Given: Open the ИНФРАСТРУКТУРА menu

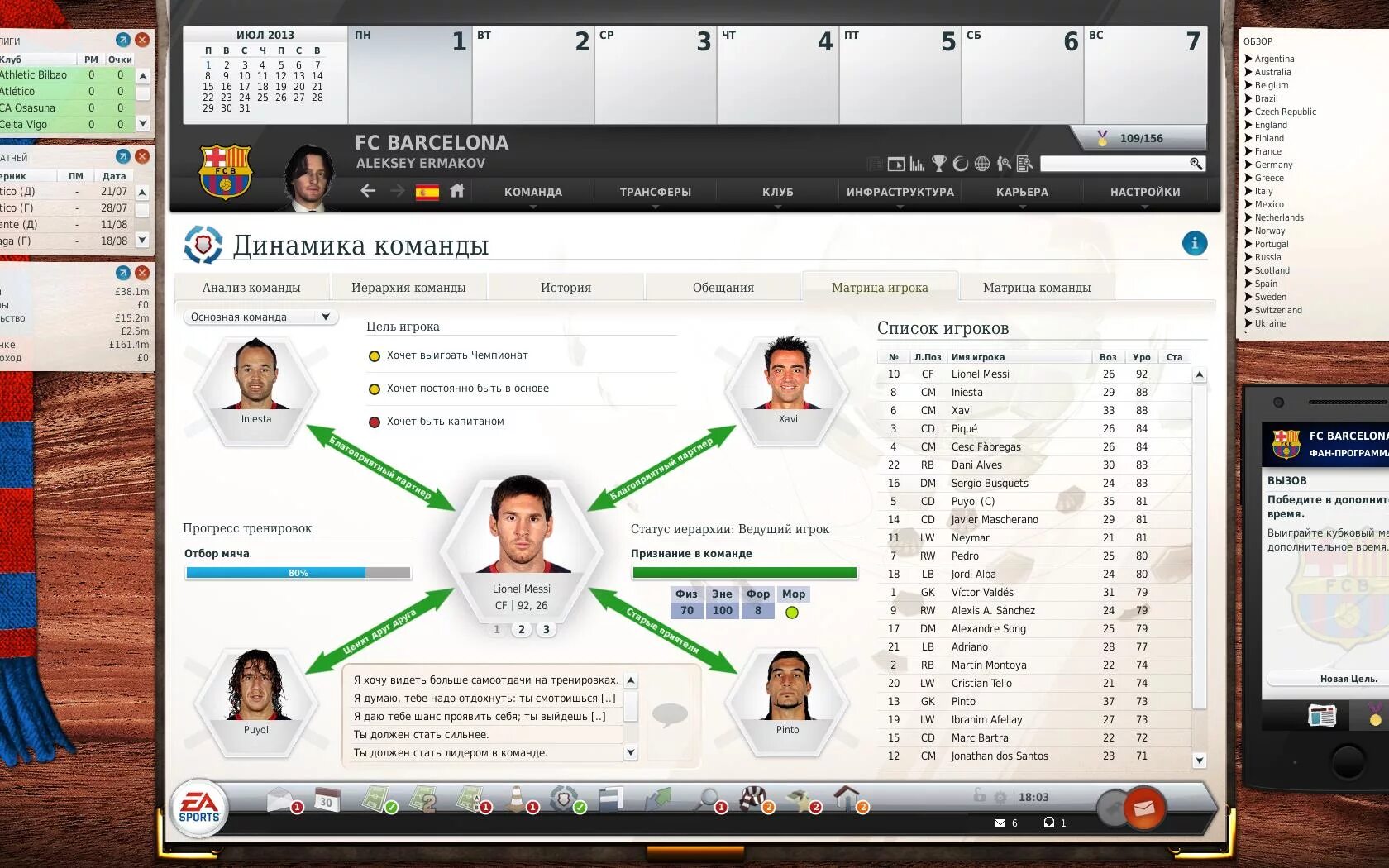Looking at the screenshot, I should [x=900, y=192].
